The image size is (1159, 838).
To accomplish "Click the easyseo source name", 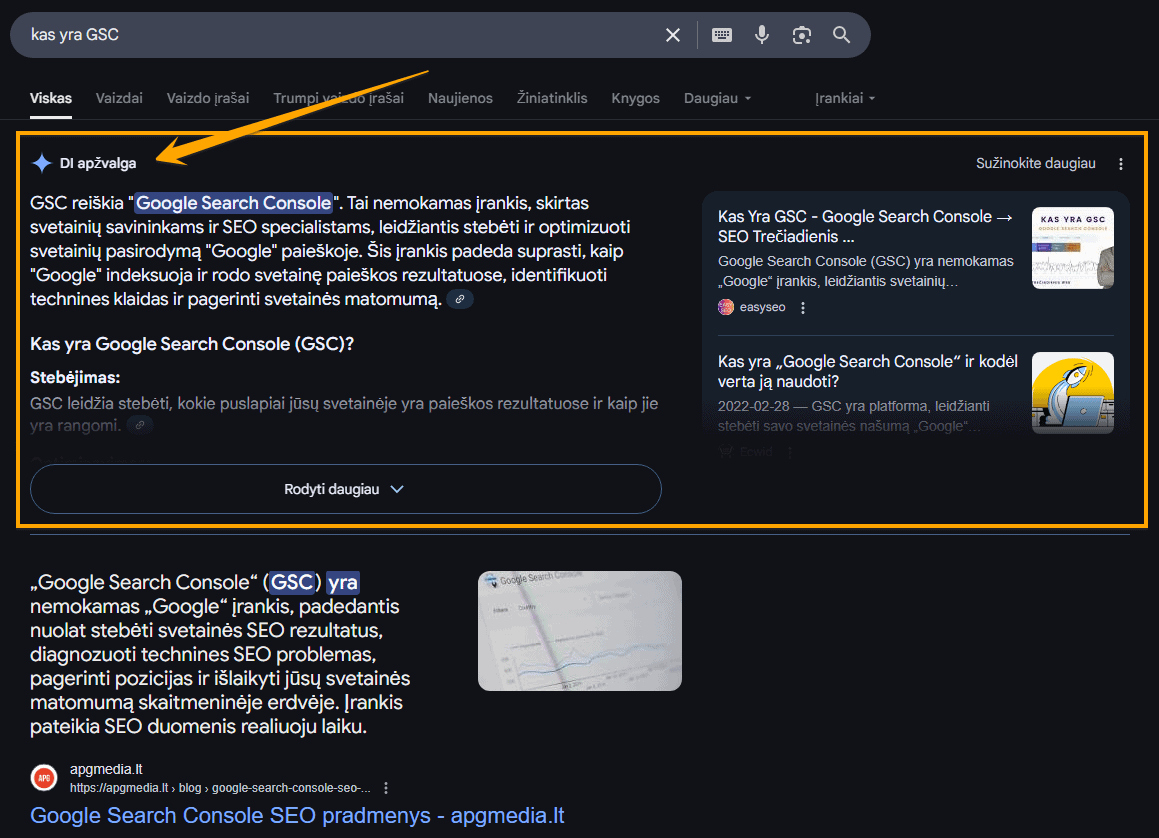I will point(762,307).
